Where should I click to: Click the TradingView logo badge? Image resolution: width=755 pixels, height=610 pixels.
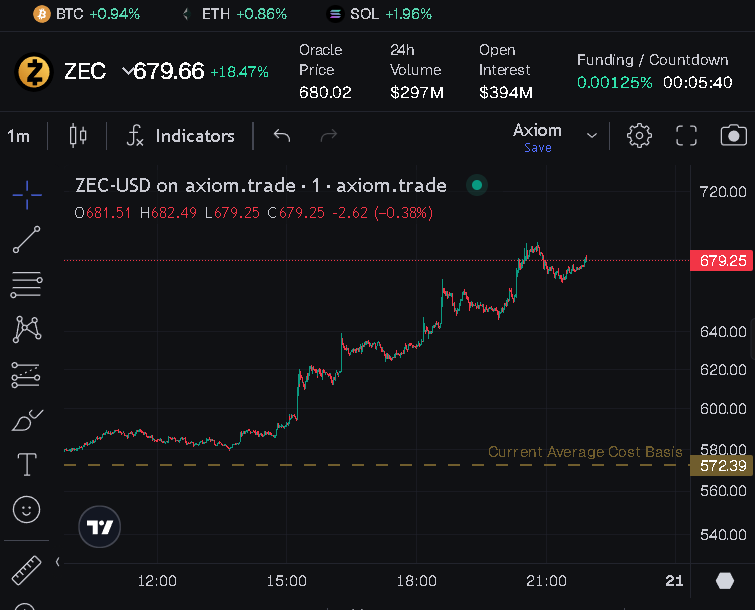[x=100, y=527]
